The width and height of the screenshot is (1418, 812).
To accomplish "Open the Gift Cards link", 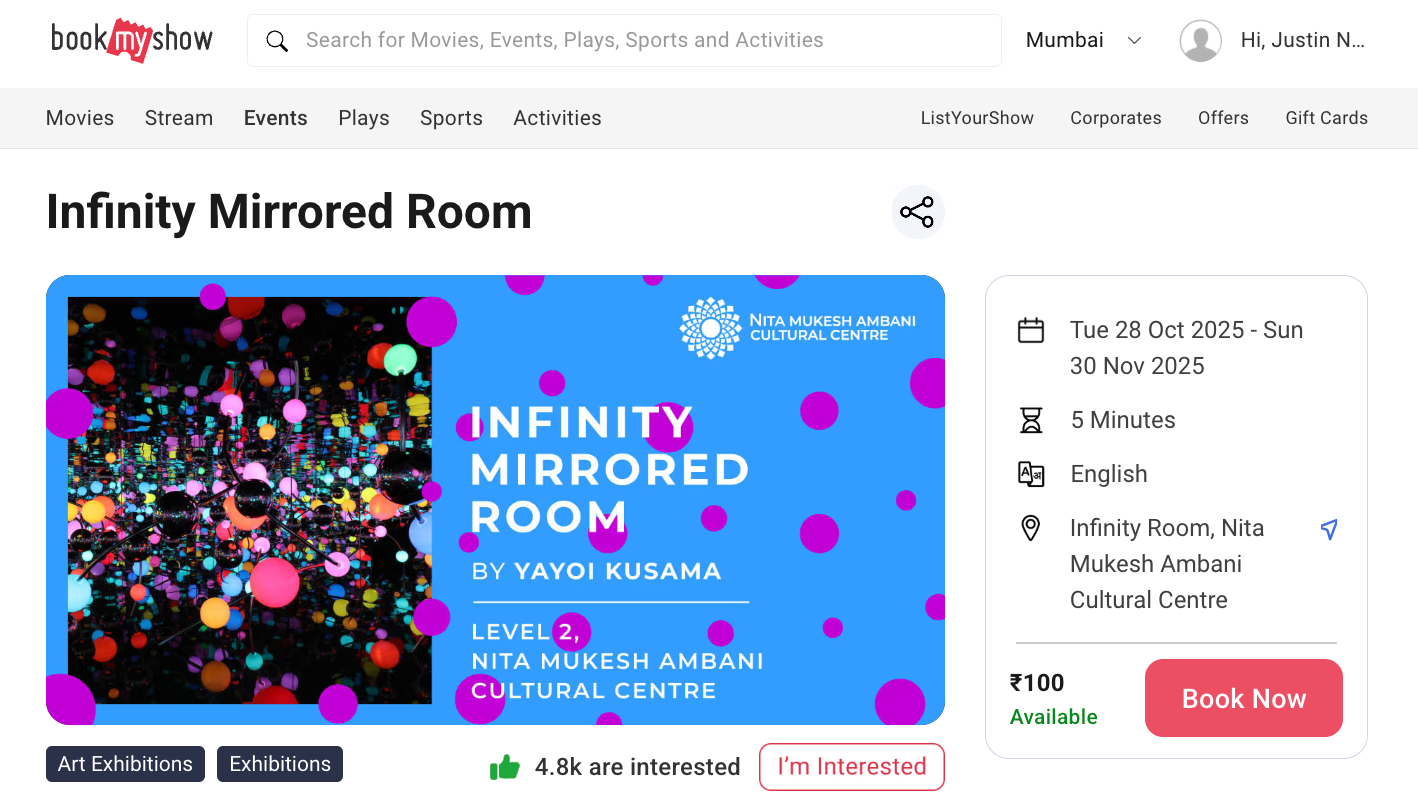I will click(1326, 118).
